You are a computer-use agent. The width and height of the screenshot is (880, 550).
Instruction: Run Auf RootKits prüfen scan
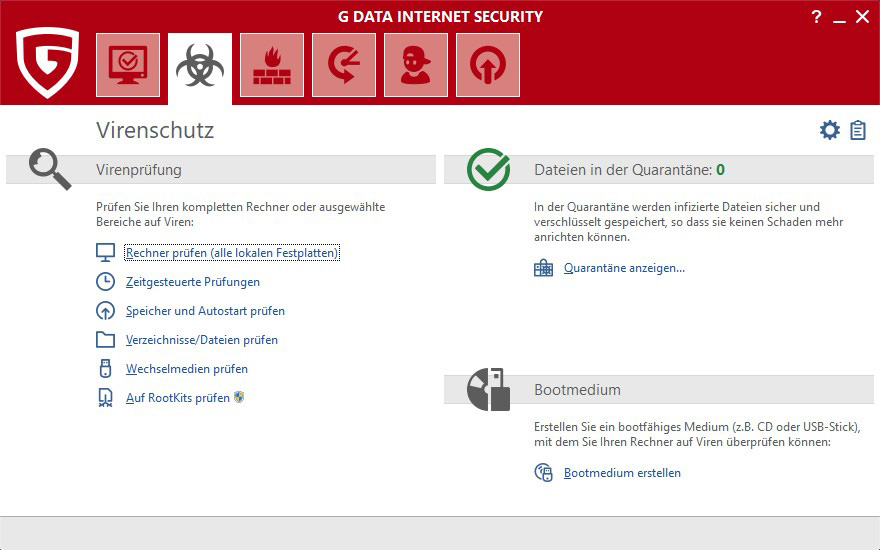click(x=177, y=398)
